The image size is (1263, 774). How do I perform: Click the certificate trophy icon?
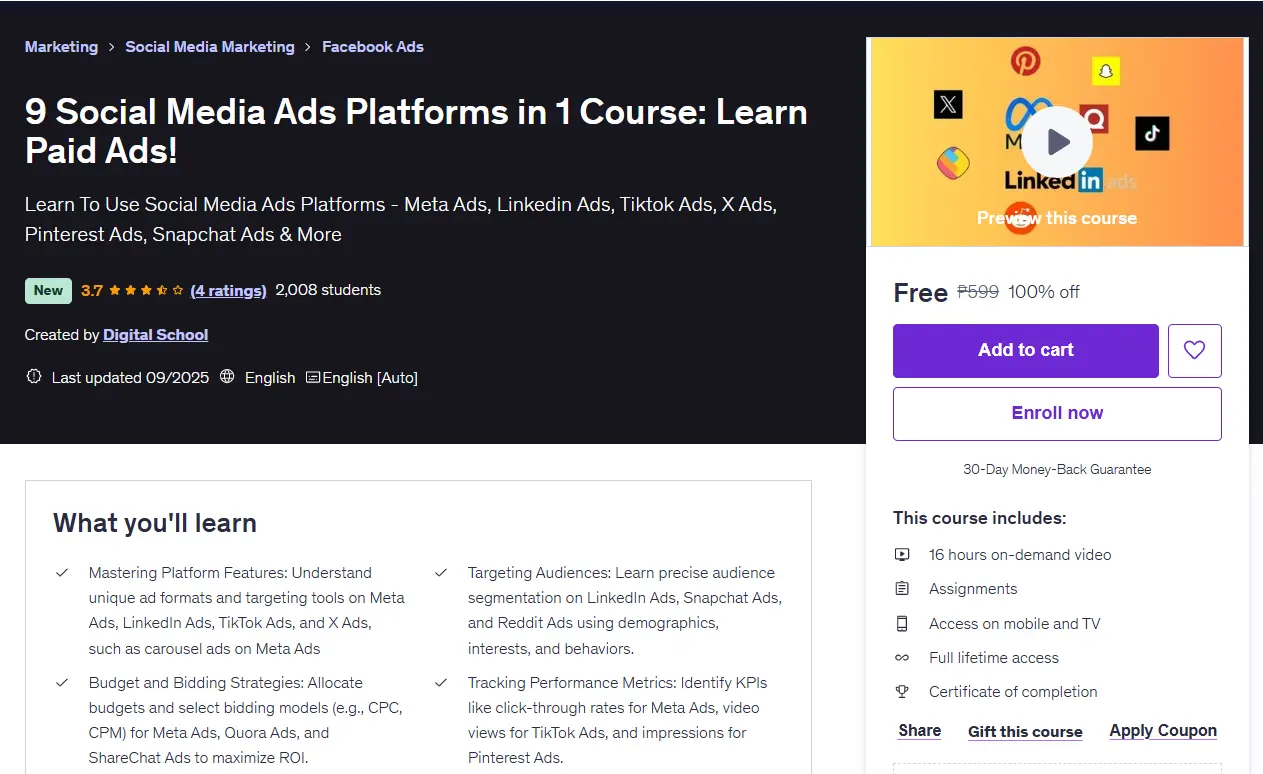point(902,691)
